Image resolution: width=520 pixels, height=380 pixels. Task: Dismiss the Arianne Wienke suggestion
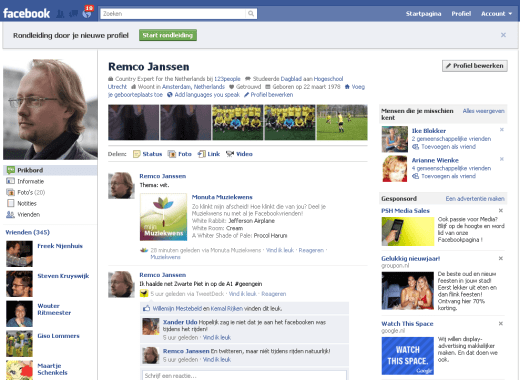502,159
